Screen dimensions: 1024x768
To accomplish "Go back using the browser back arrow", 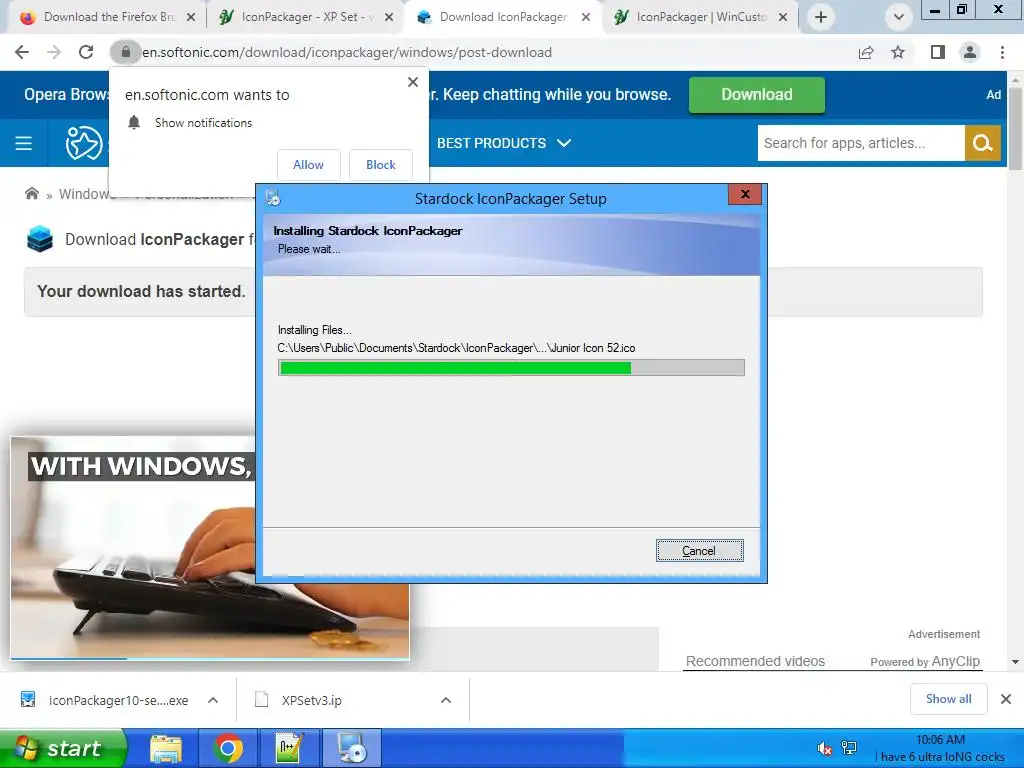I will 22,52.
